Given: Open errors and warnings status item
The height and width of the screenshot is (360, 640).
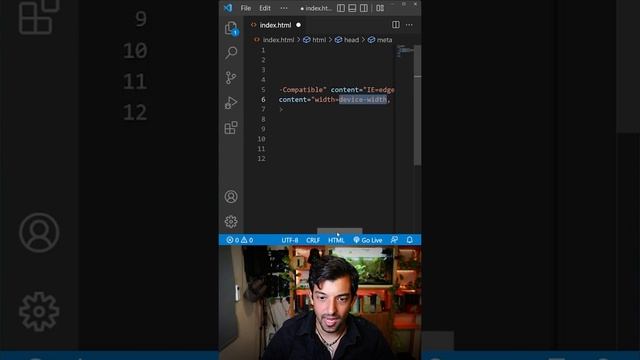Looking at the screenshot, I should [240, 240].
